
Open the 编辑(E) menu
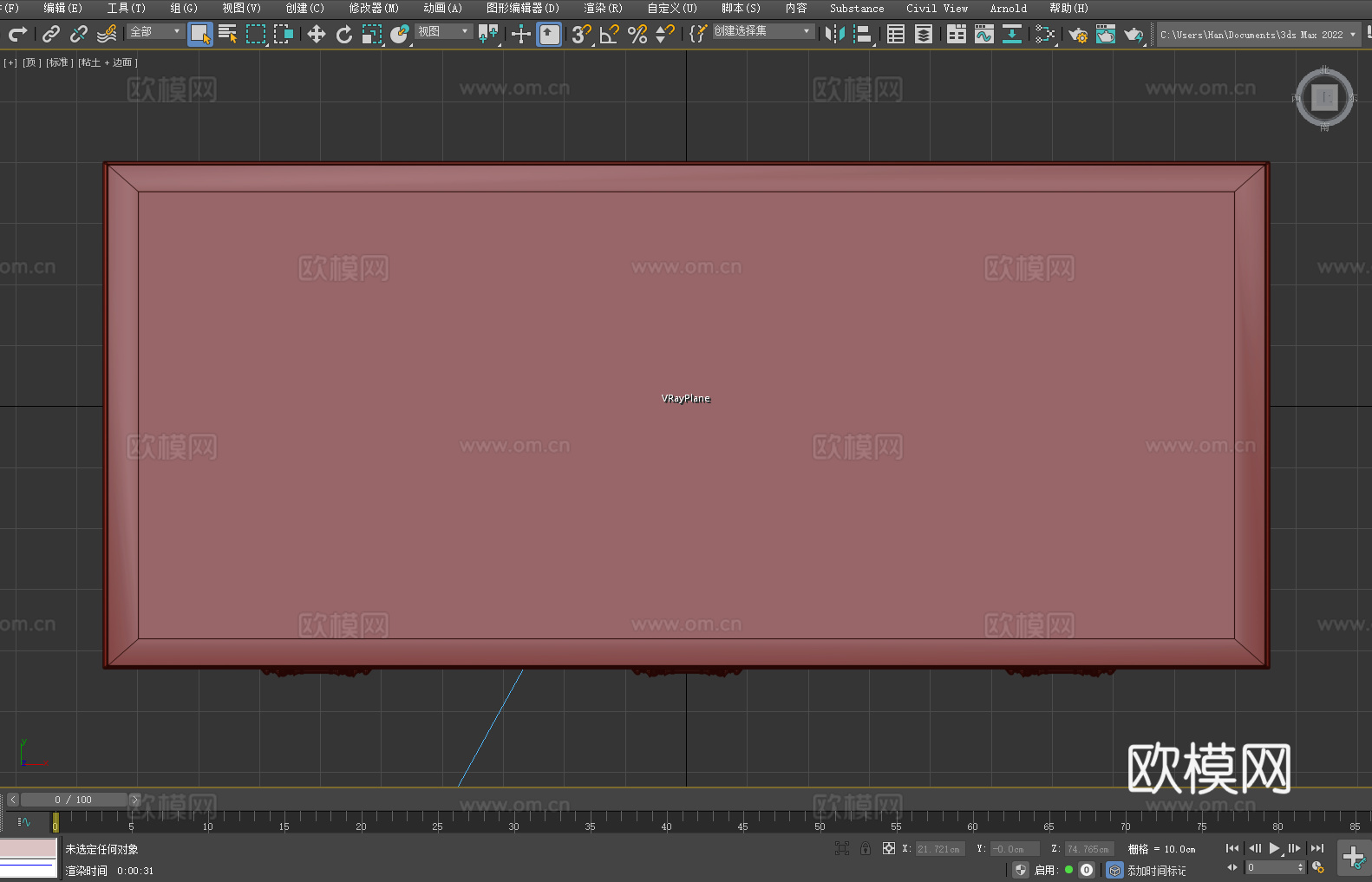pyautogui.click(x=62, y=8)
